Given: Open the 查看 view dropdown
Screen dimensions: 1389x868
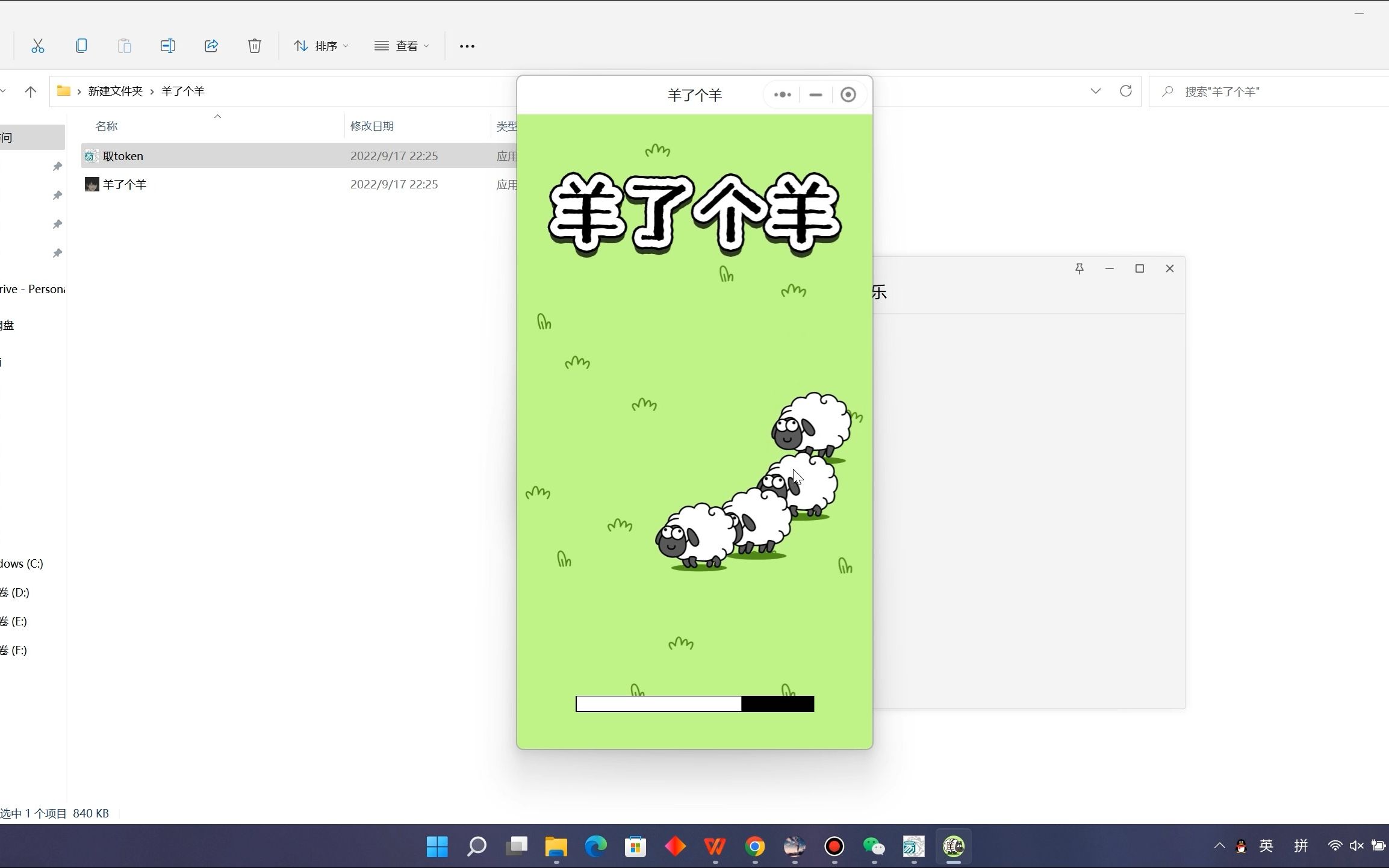Looking at the screenshot, I should tap(402, 46).
